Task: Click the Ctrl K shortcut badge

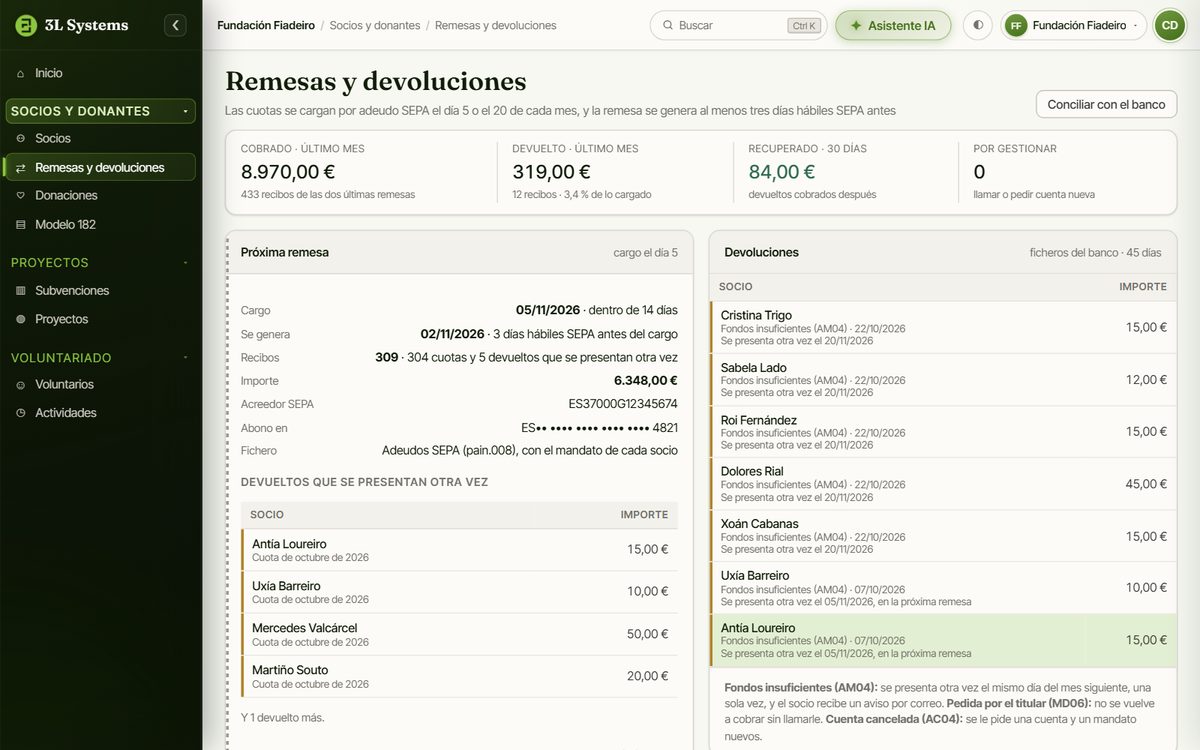Action: coord(803,26)
